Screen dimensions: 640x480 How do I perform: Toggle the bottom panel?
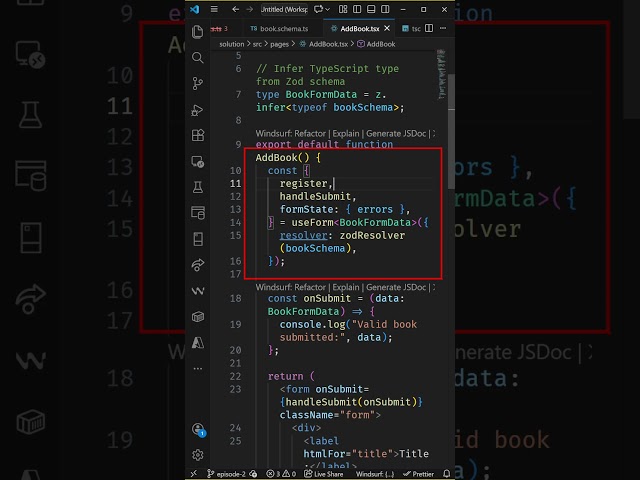coord(371,9)
